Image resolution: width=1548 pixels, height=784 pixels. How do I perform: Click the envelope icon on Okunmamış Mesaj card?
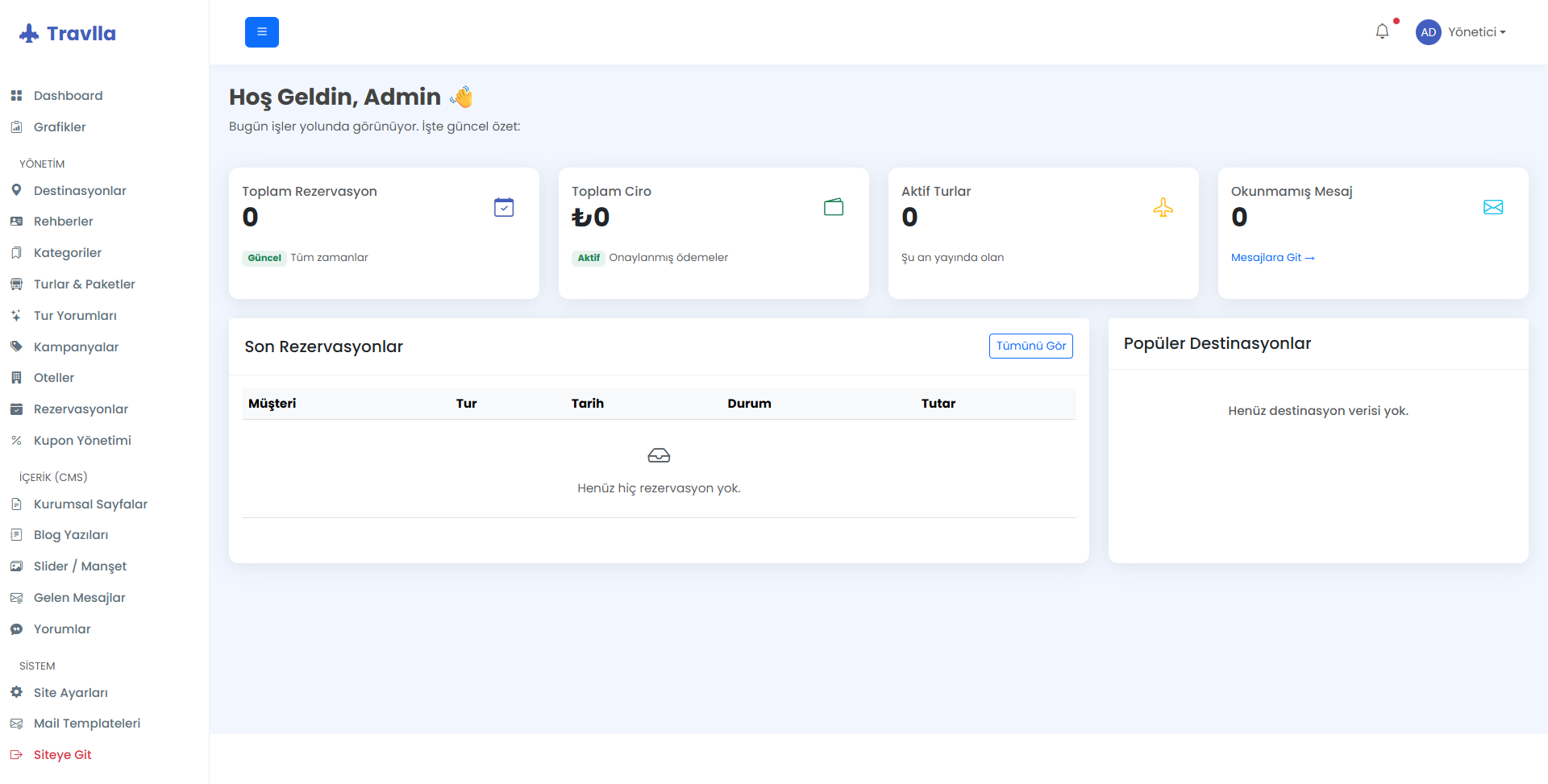1493,207
